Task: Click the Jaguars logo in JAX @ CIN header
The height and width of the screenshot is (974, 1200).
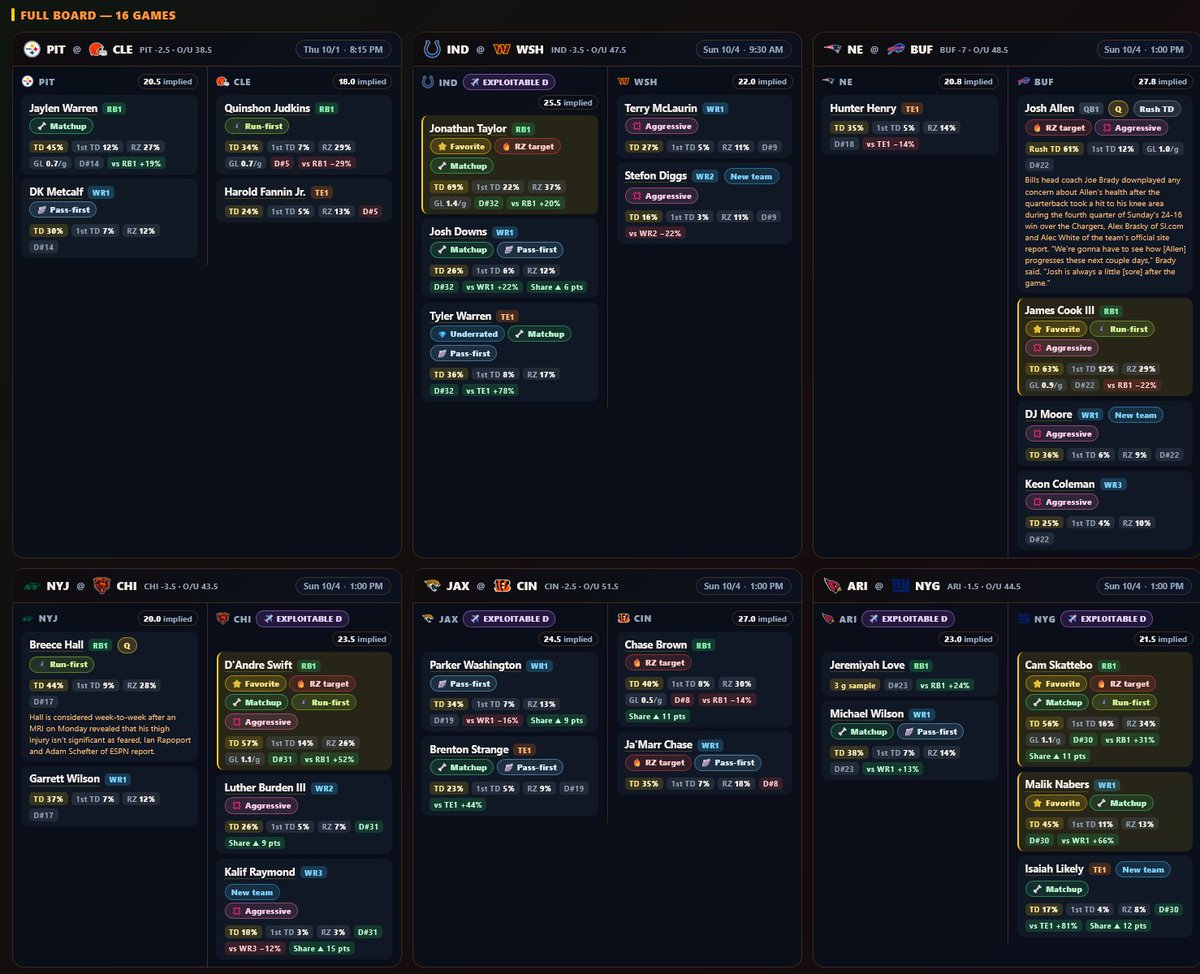Action: pyautogui.click(x=432, y=586)
